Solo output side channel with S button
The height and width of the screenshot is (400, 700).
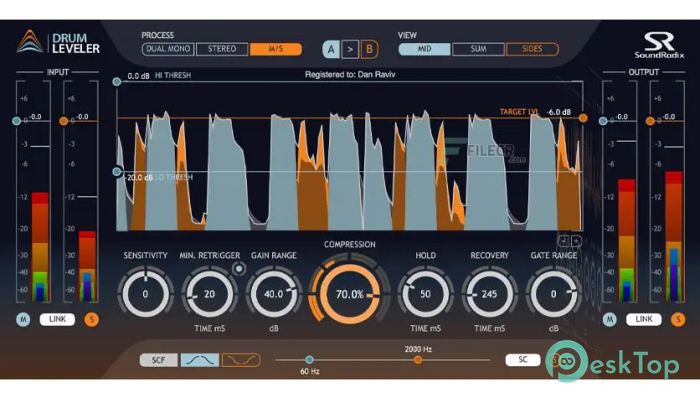point(678,319)
